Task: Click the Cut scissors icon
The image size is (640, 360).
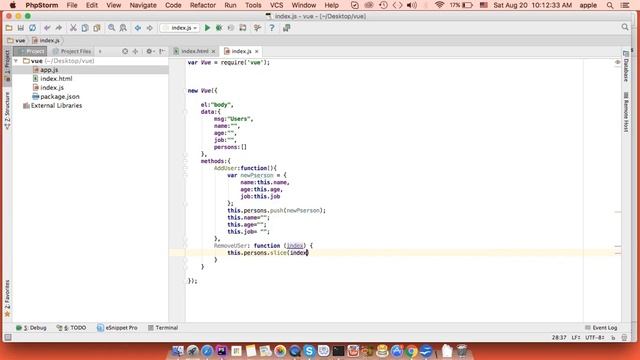Action: [73, 28]
